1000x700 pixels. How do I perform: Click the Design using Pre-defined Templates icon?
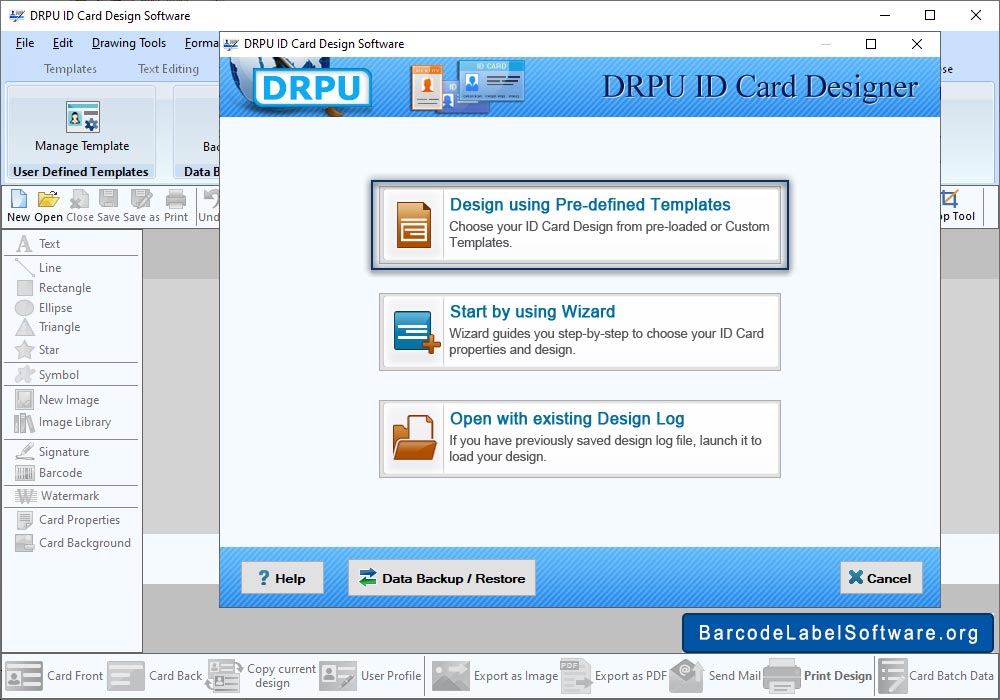coord(413,226)
